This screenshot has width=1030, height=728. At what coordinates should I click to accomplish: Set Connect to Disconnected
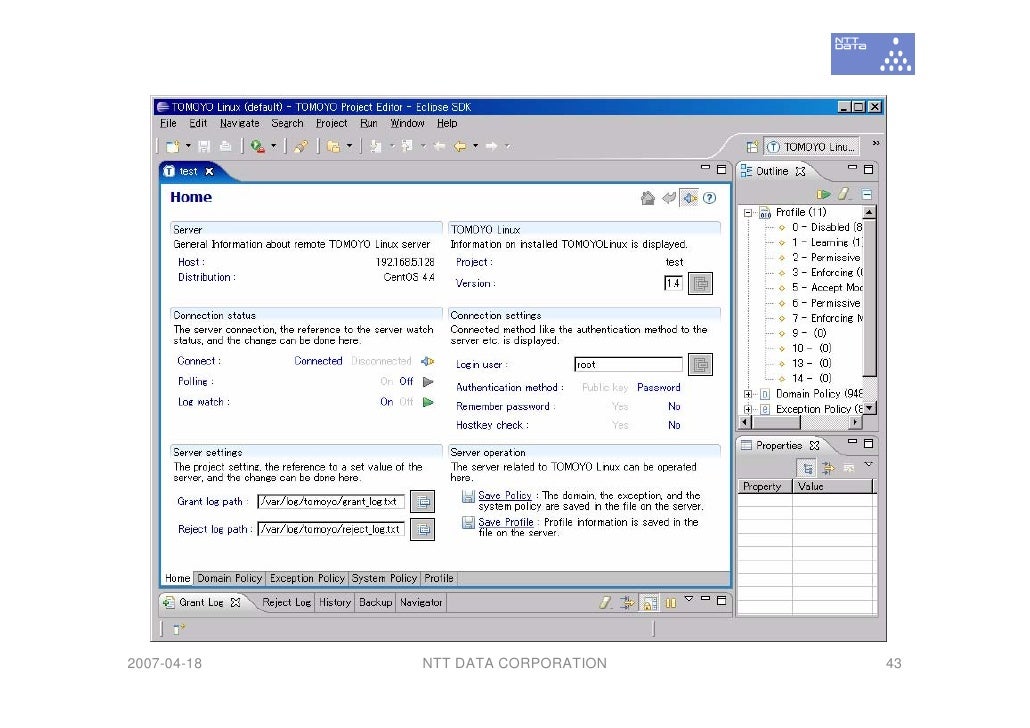pos(381,361)
